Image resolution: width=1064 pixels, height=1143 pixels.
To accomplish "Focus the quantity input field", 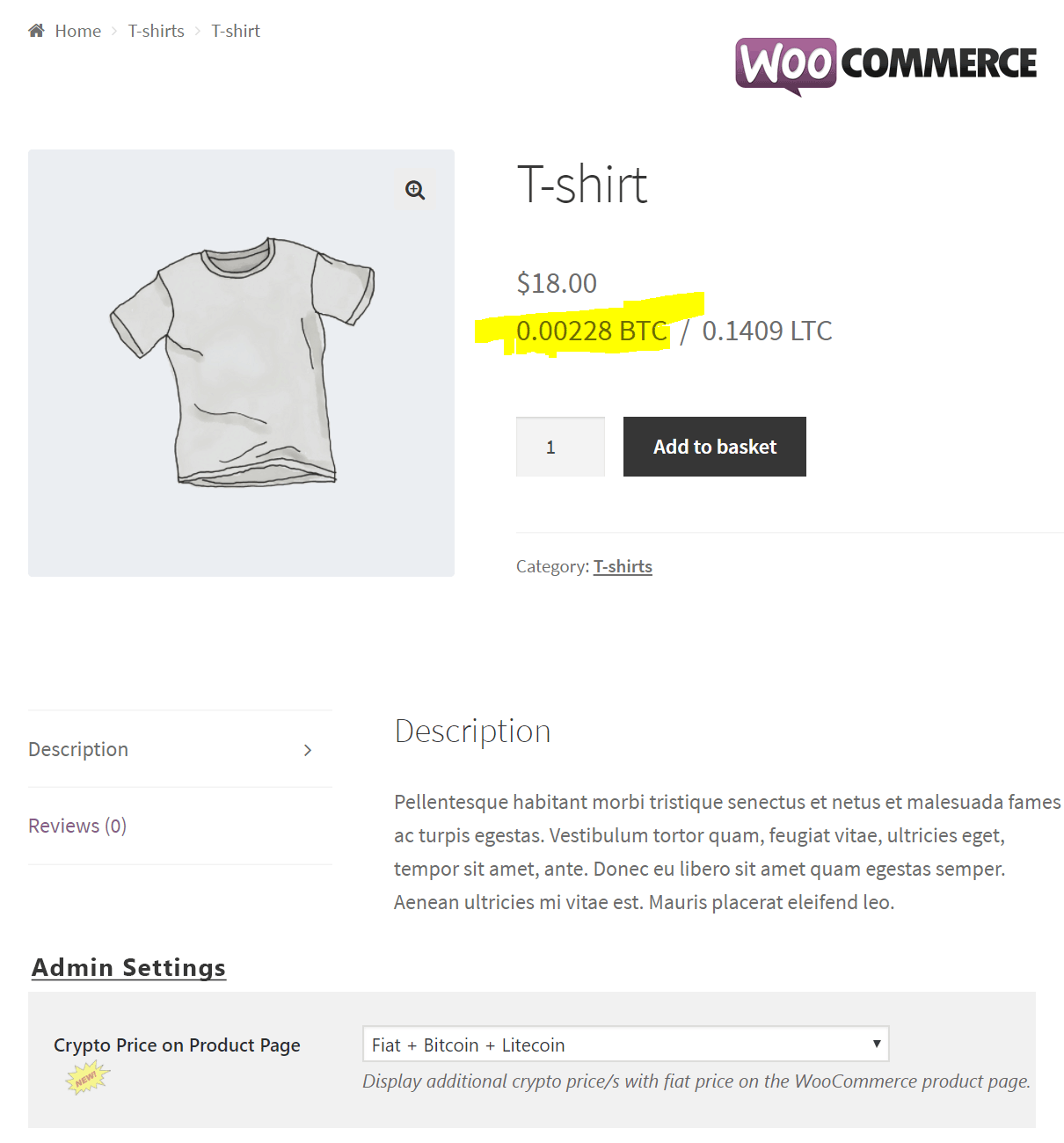I will [560, 447].
